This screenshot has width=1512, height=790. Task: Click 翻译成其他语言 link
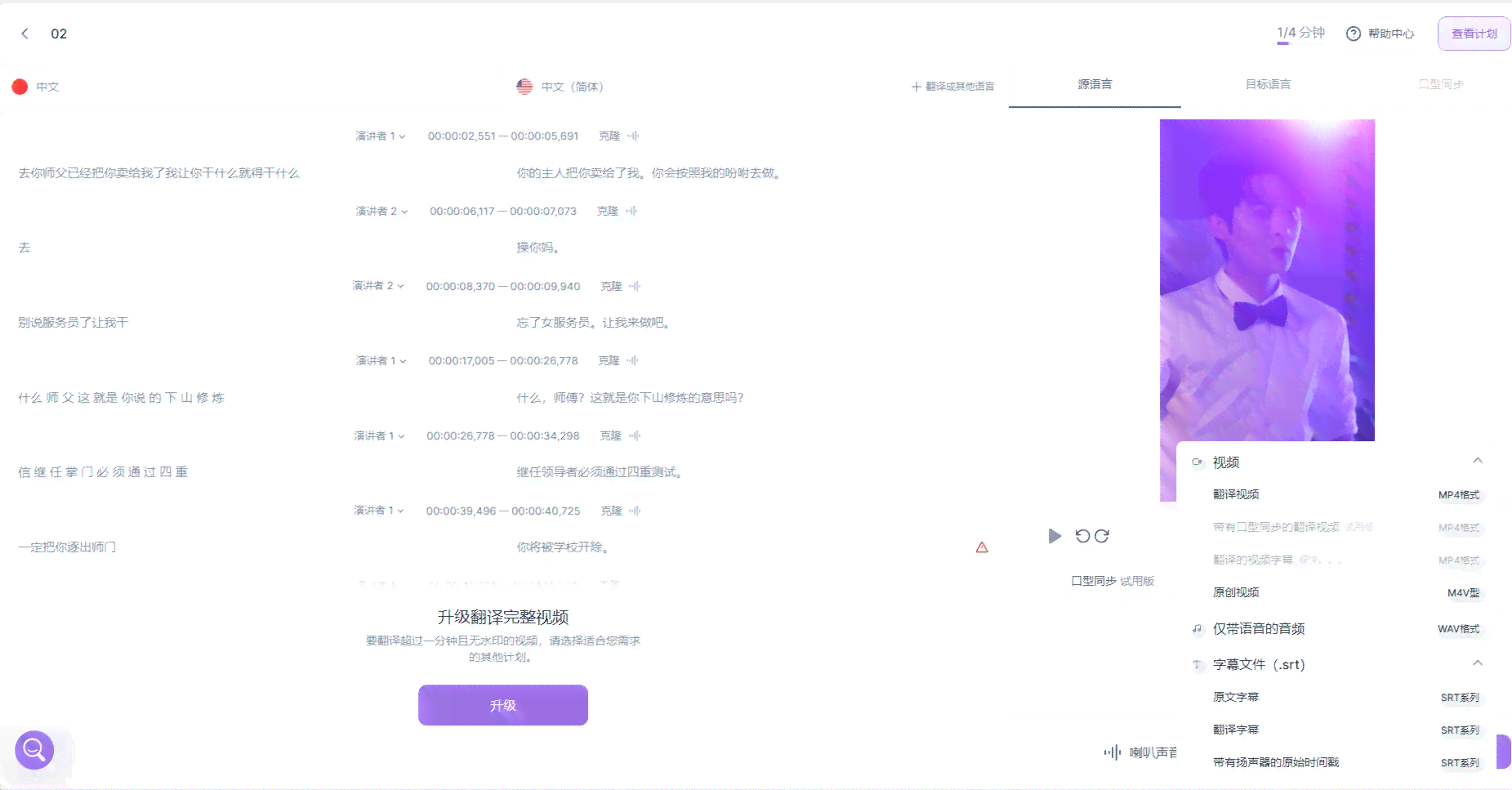click(x=960, y=87)
